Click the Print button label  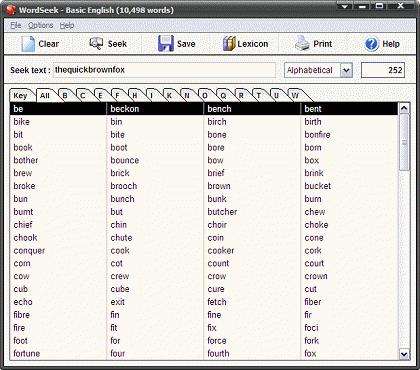point(323,44)
